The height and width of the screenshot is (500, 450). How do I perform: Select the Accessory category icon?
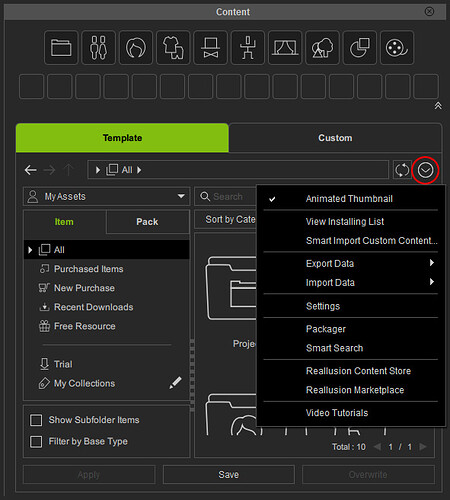[210, 48]
